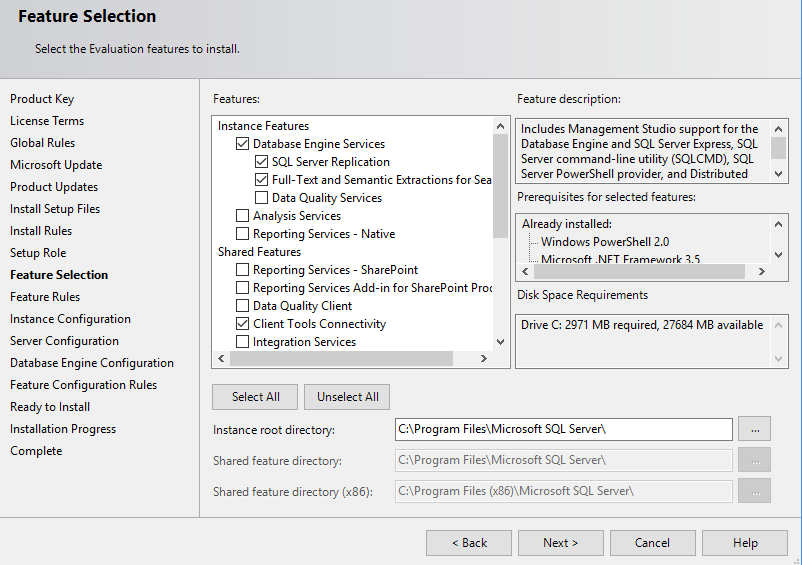Open the Product Key step
The width and height of the screenshot is (802, 565).
click(42, 99)
